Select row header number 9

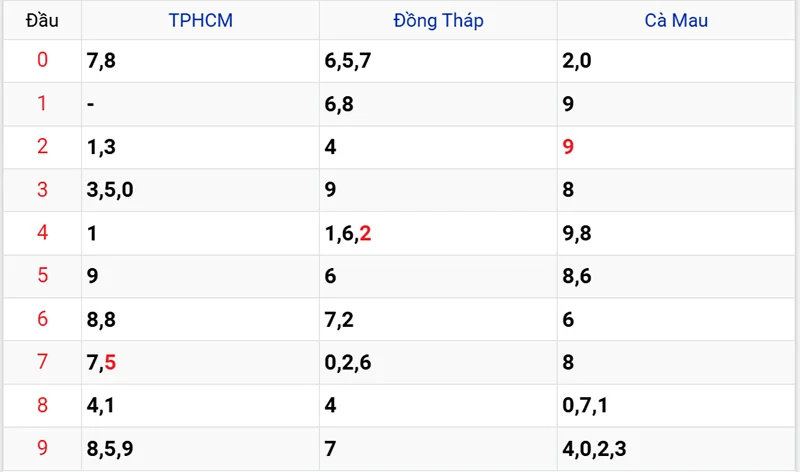pyautogui.click(x=42, y=448)
